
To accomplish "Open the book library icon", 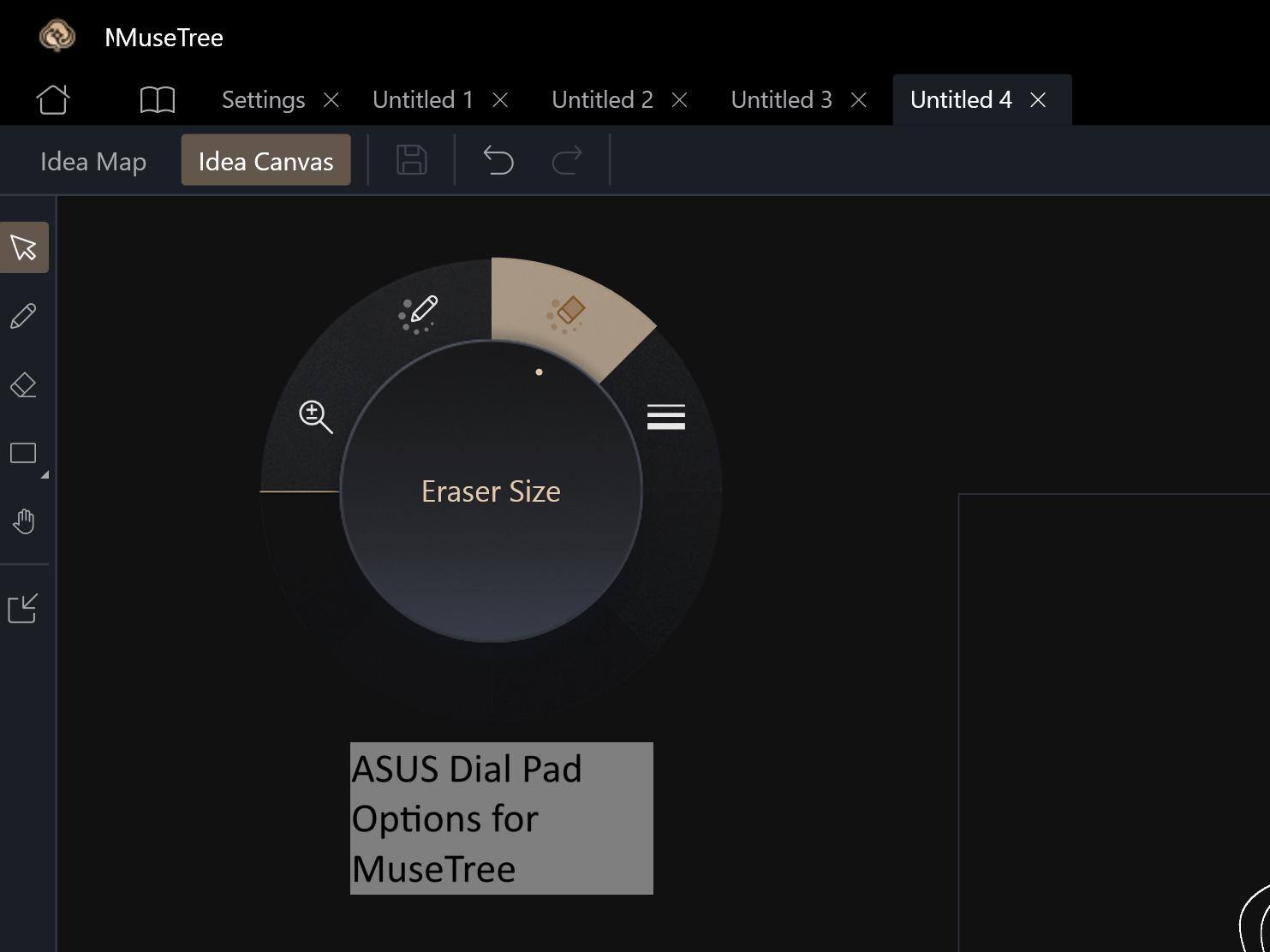I will [x=158, y=99].
